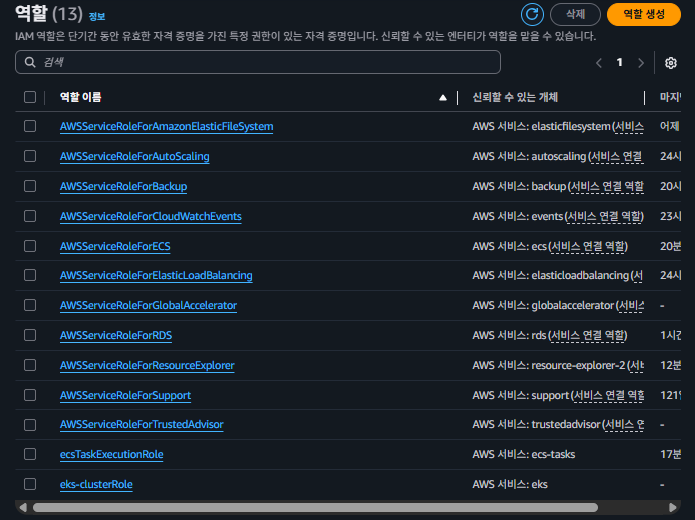This screenshot has width=695, height=520.
Task: Open table preferences gear icon
Action: (x=671, y=63)
